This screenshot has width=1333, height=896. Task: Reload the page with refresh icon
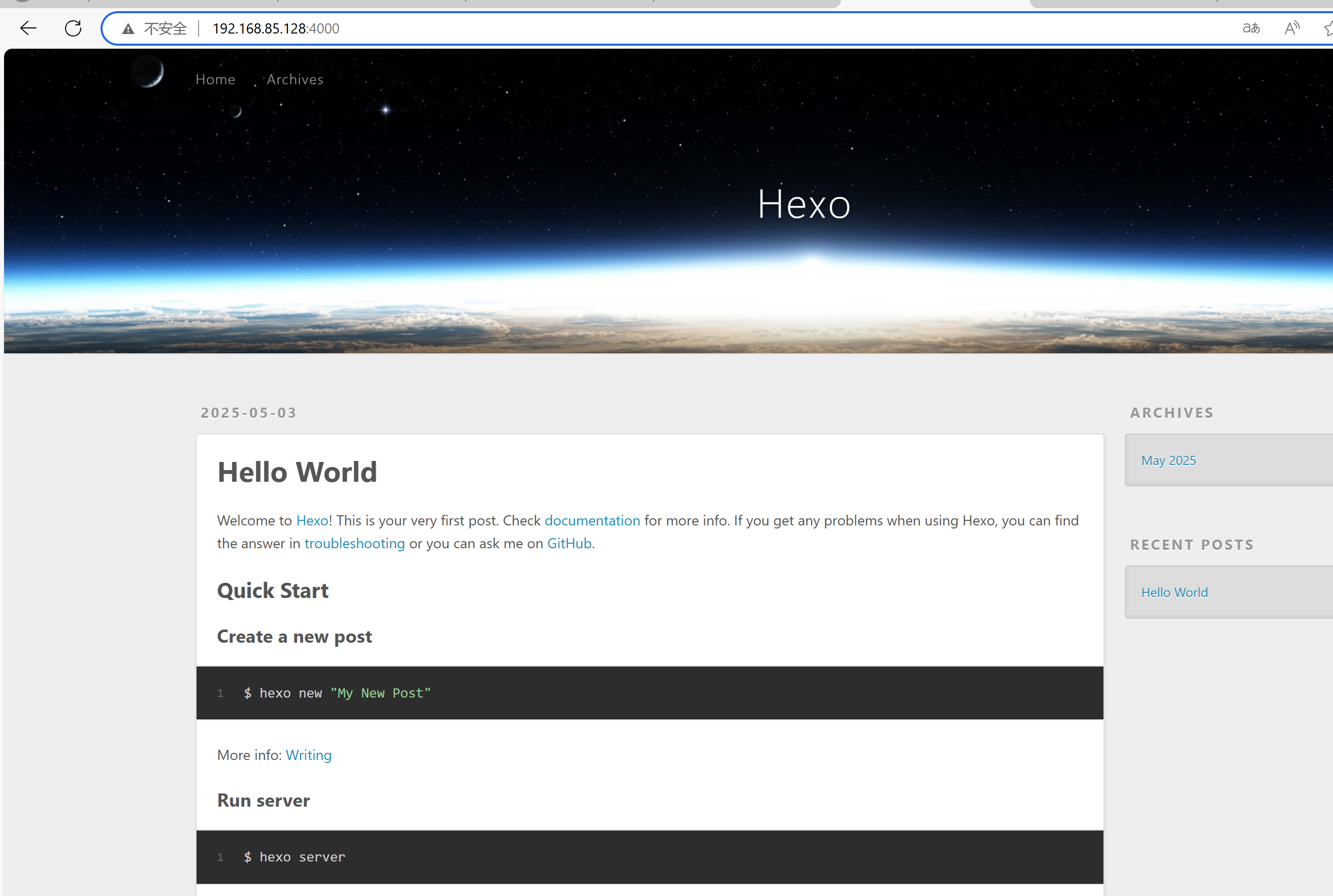pos(73,28)
